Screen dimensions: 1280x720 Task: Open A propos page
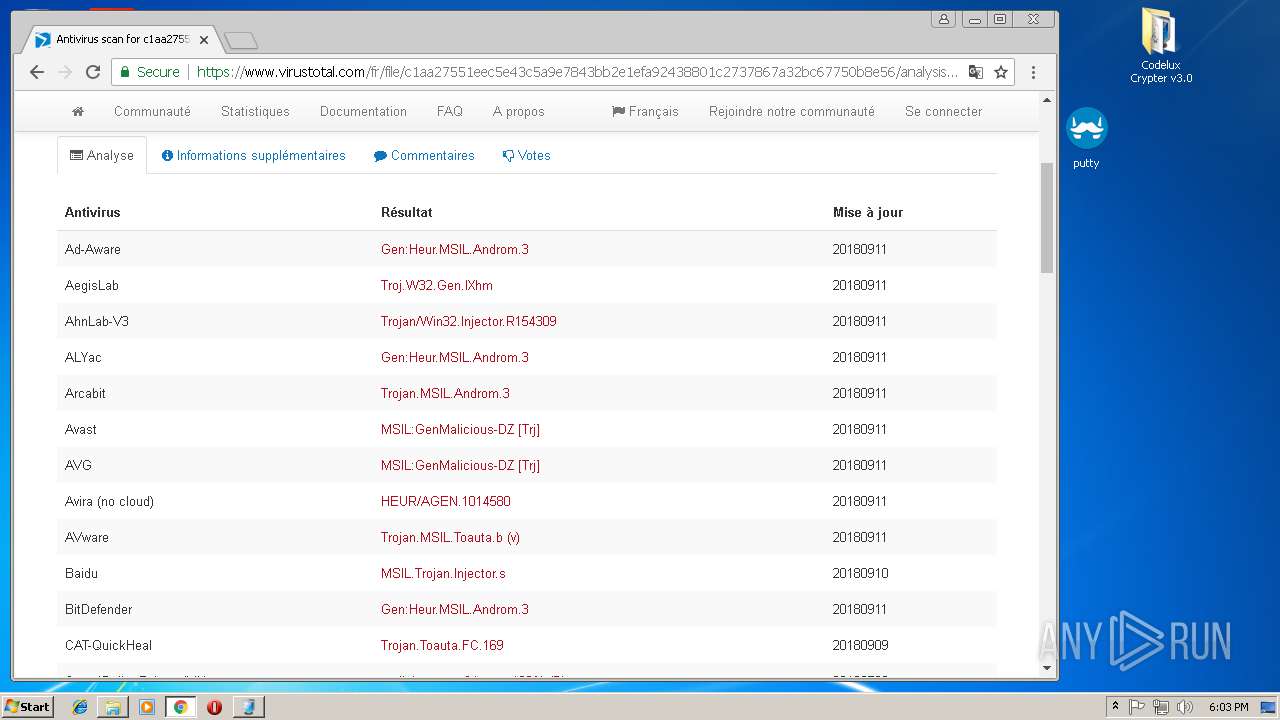pos(519,111)
